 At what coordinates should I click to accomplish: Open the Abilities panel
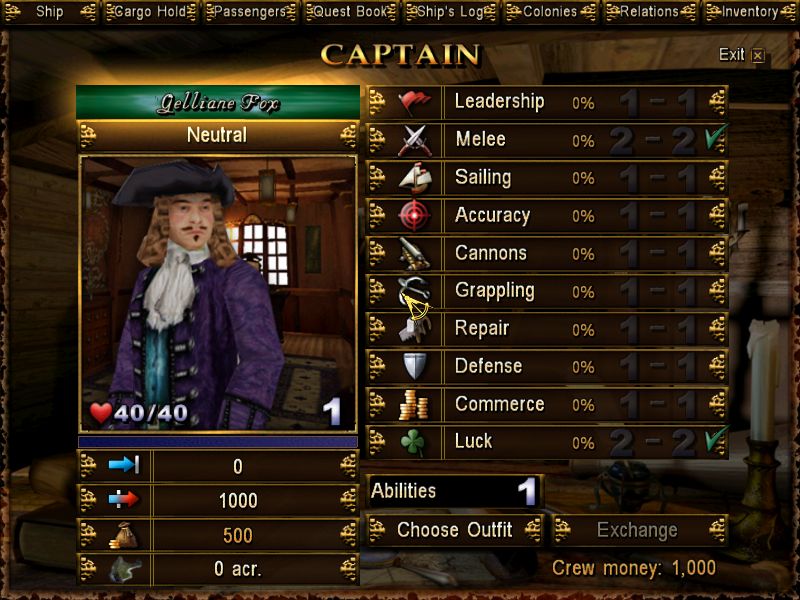(454, 491)
